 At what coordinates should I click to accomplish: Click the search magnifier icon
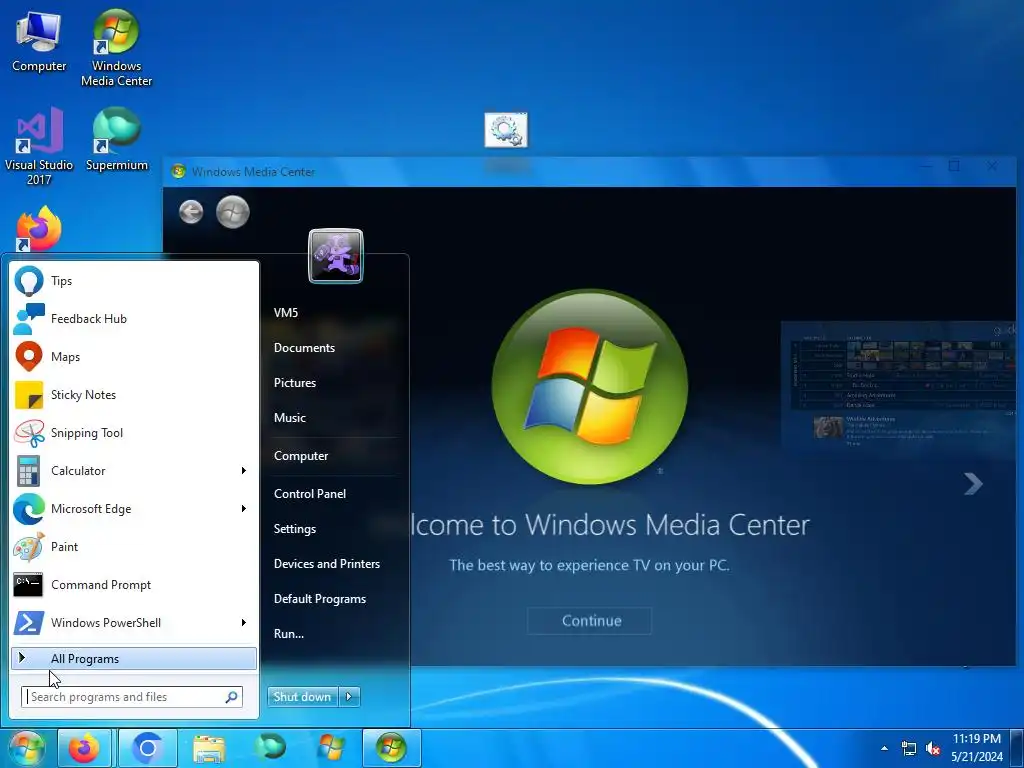click(x=231, y=697)
